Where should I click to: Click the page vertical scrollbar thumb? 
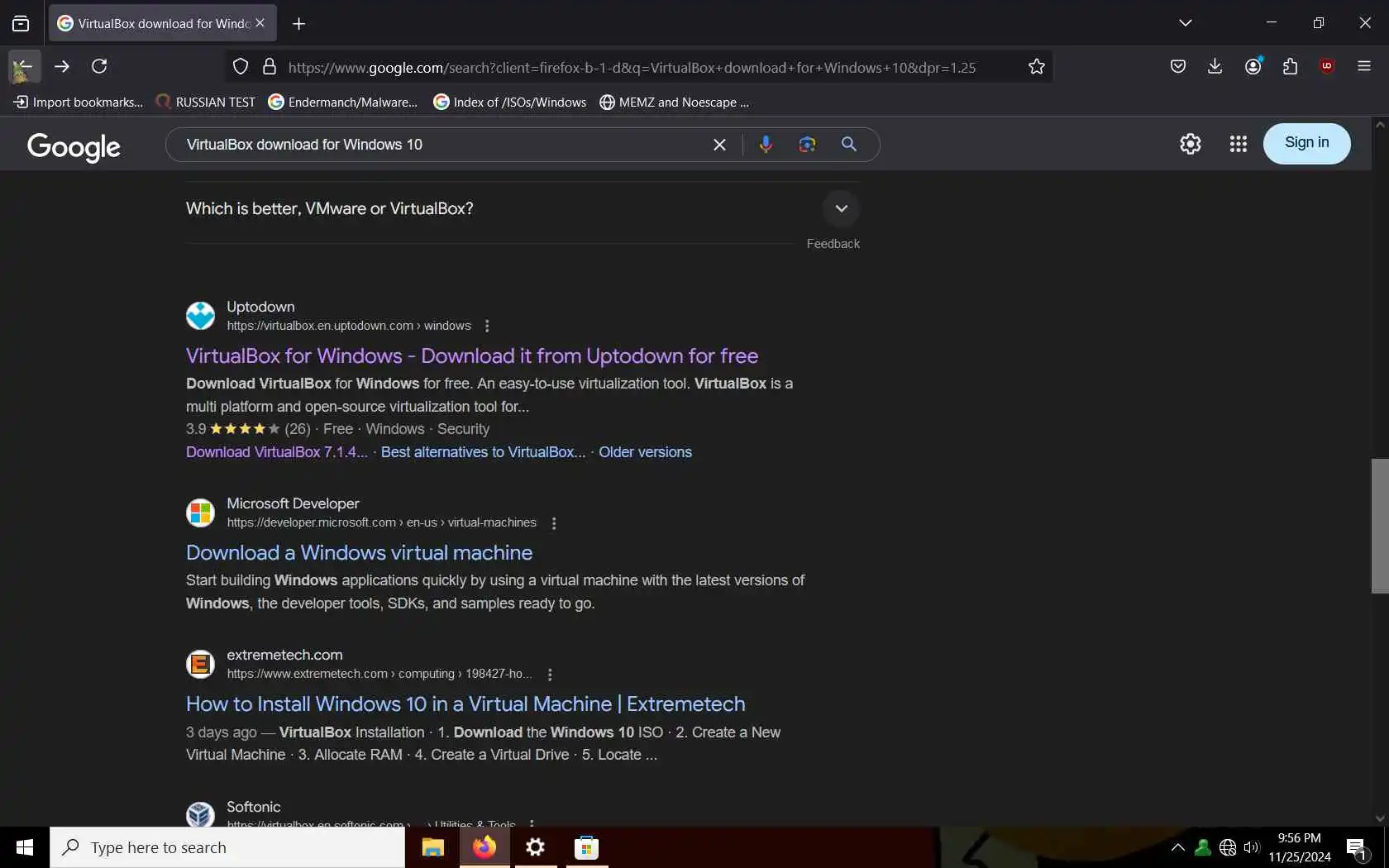coord(1379,526)
